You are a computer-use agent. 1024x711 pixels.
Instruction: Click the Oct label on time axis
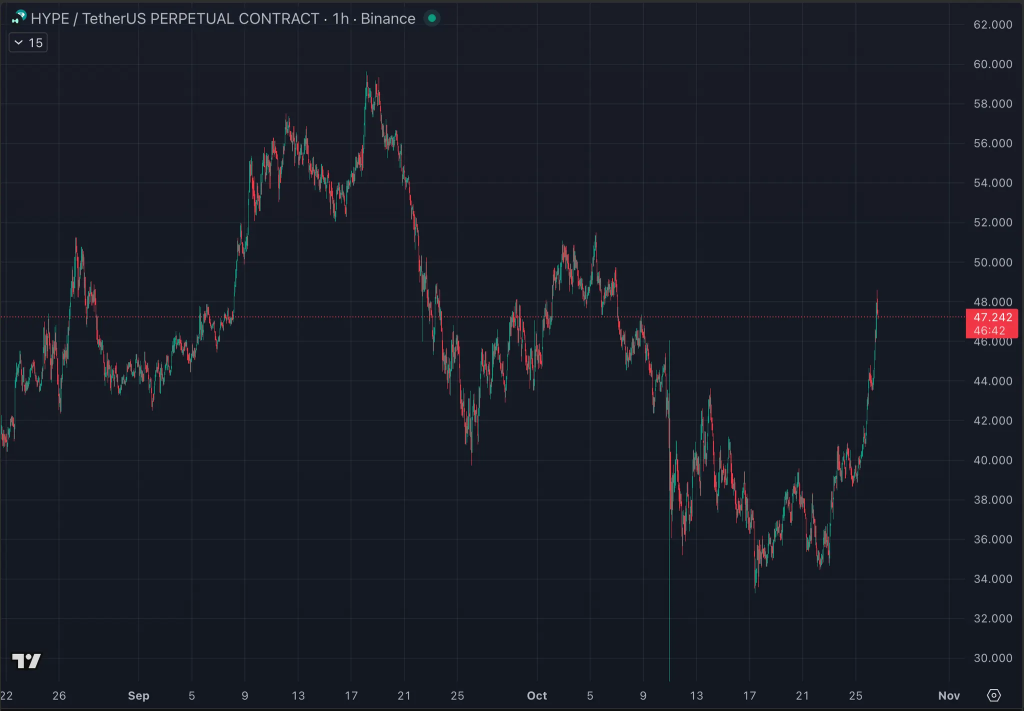coord(537,695)
